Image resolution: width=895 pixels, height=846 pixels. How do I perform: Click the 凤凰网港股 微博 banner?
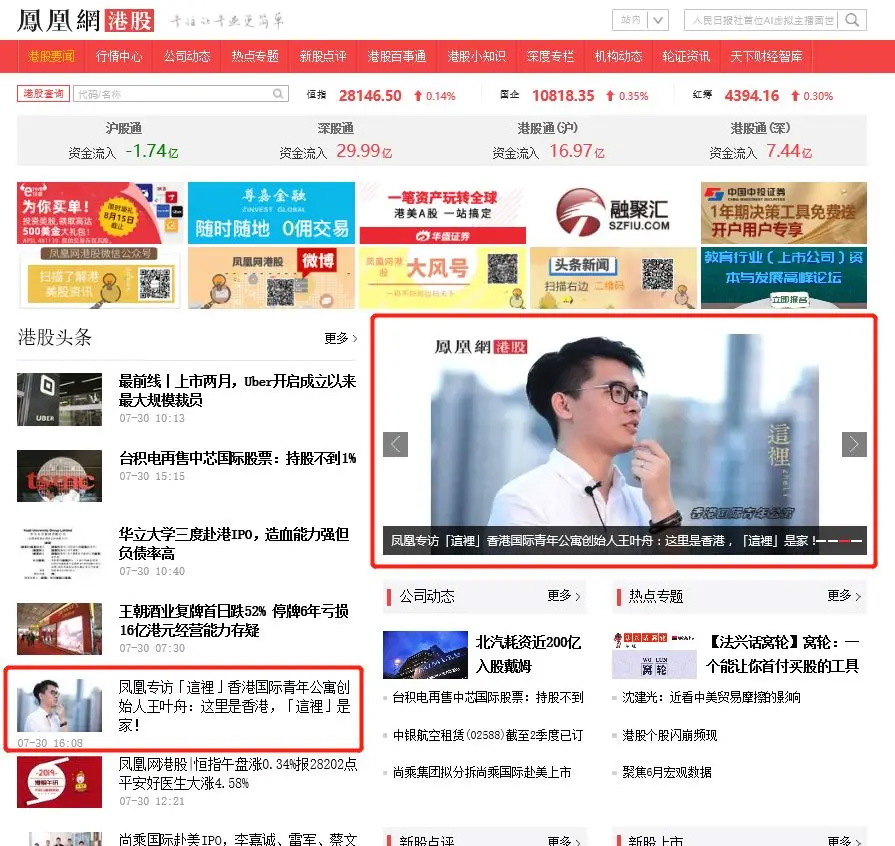pyautogui.click(x=271, y=278)
